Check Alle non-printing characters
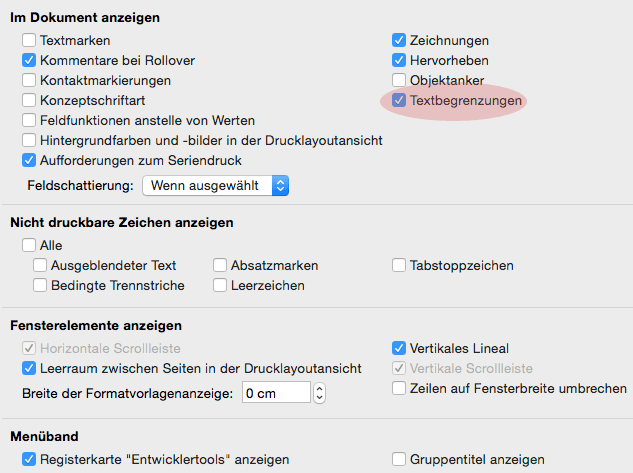This screenshot has width=633, height=473. tap(28, 245)
